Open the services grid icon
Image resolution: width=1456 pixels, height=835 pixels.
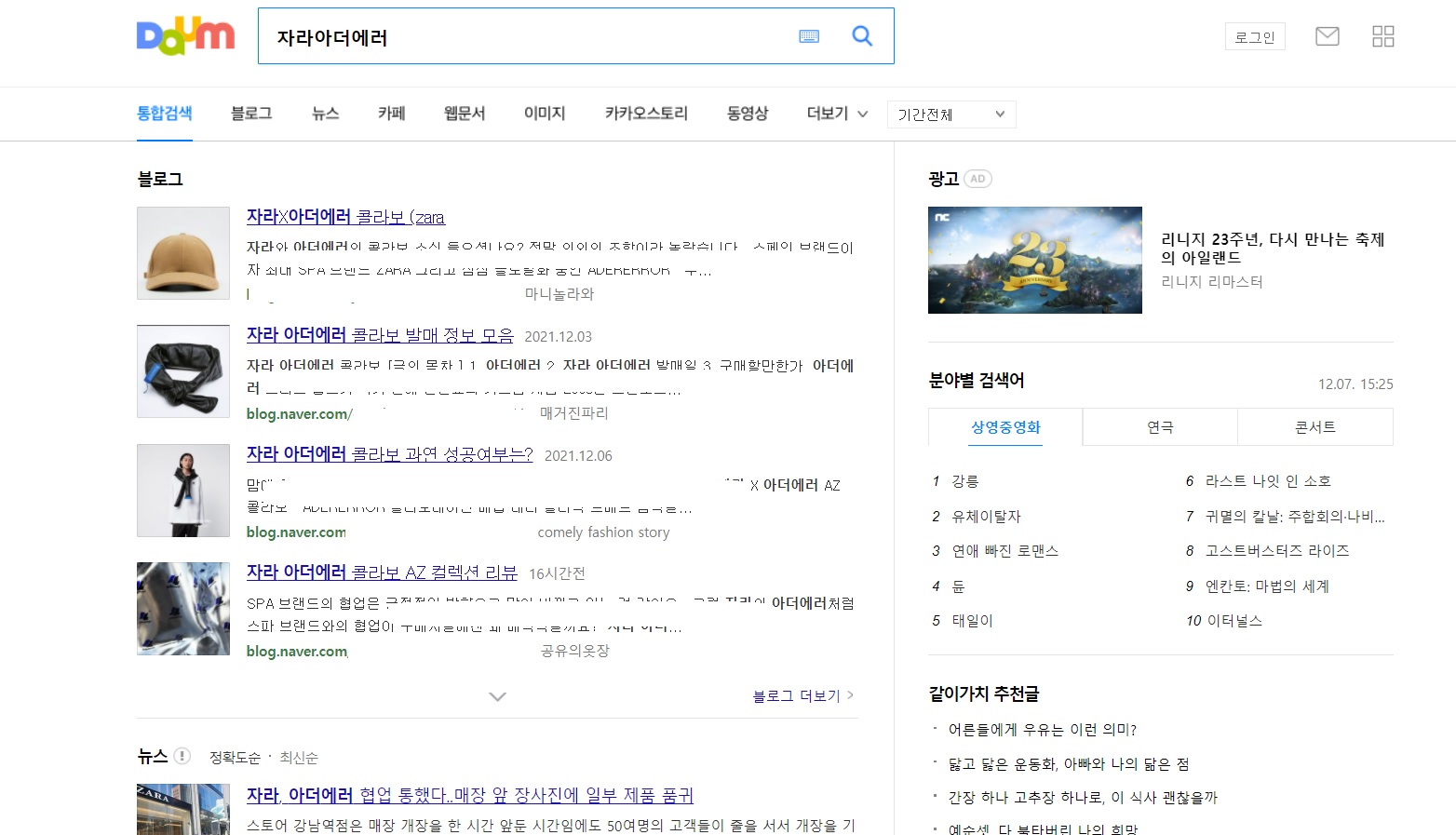1383,36
